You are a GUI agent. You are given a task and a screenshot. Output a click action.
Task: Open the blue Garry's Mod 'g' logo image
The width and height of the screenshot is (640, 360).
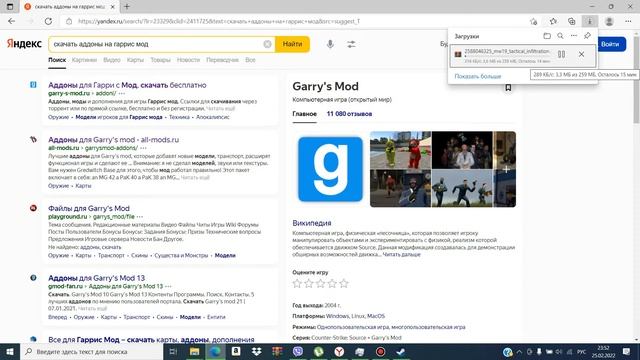(x=330, y=169)
